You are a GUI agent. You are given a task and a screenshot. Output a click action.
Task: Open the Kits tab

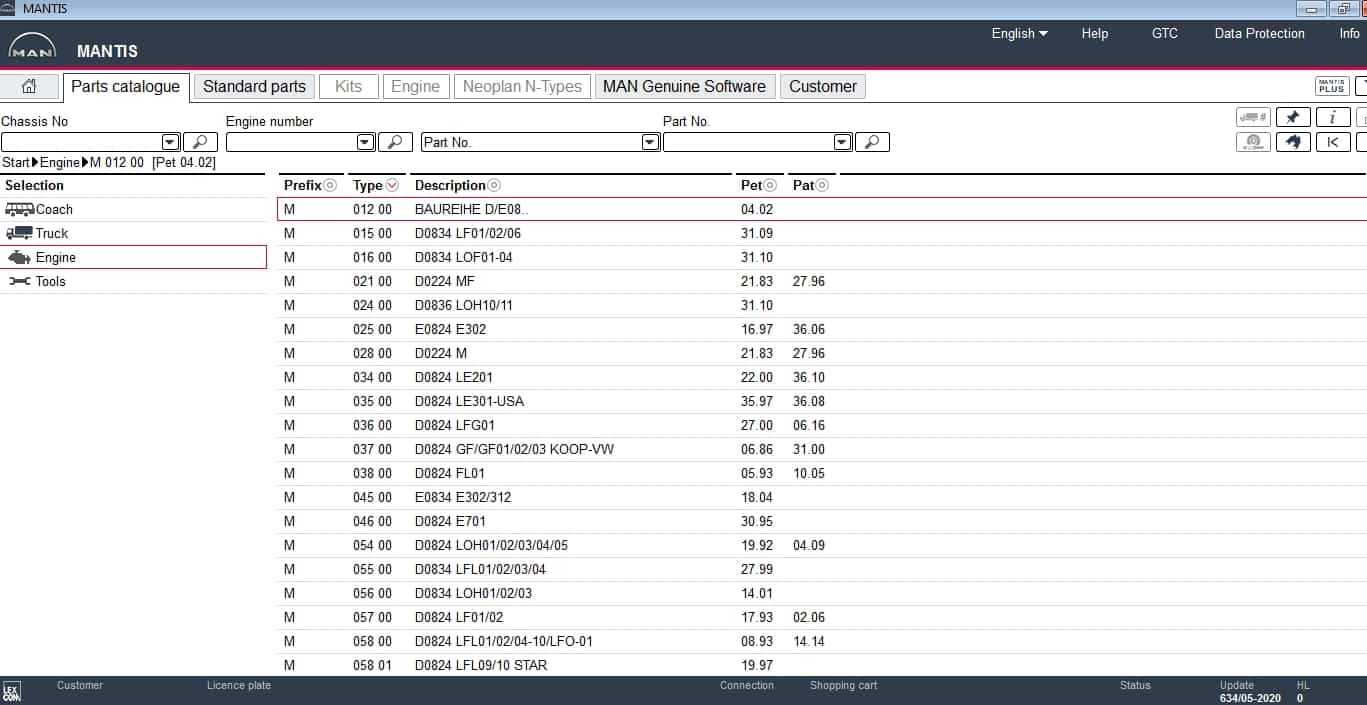coord(349,87)
